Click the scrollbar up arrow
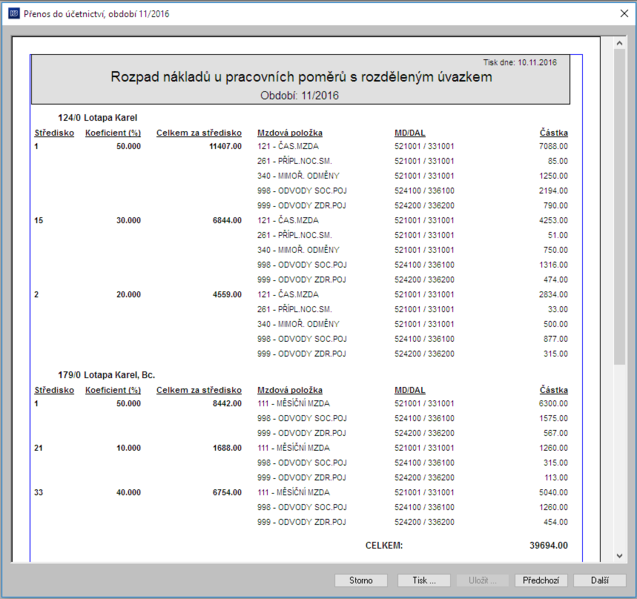This screenshot has width=637, height=599. 619,43
